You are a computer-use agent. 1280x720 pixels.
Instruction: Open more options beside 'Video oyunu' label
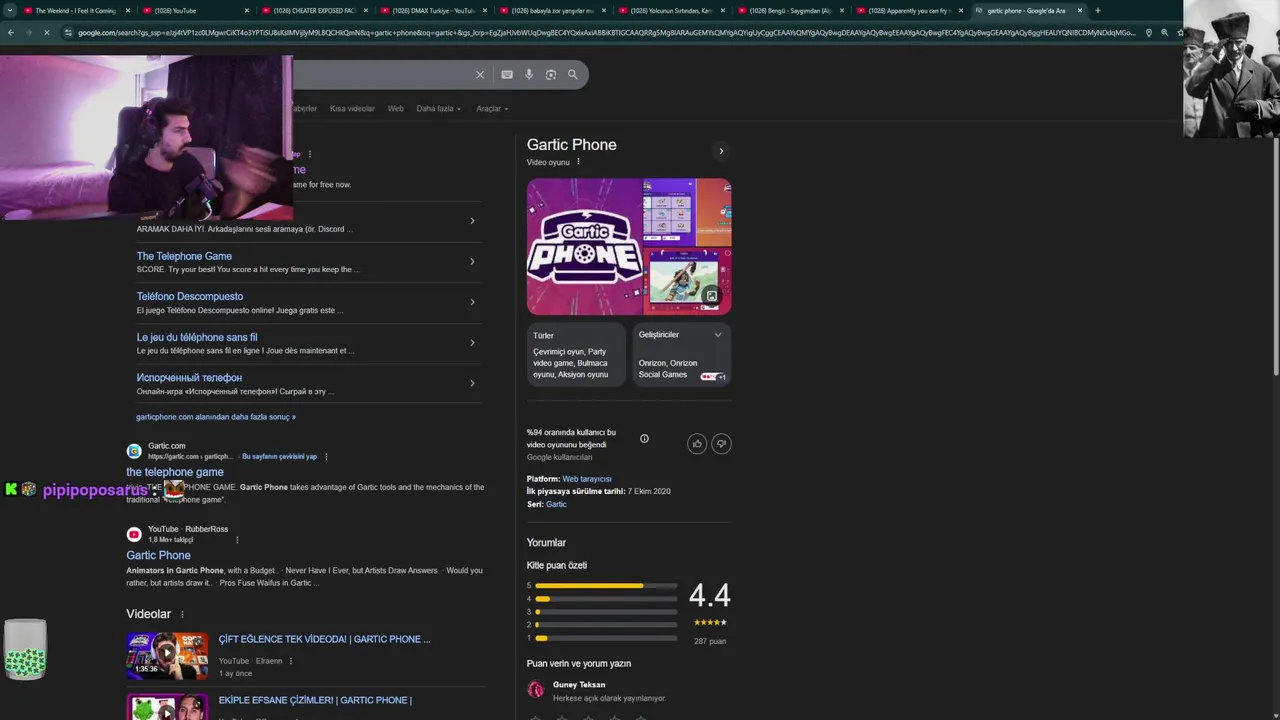coord(578,162)
